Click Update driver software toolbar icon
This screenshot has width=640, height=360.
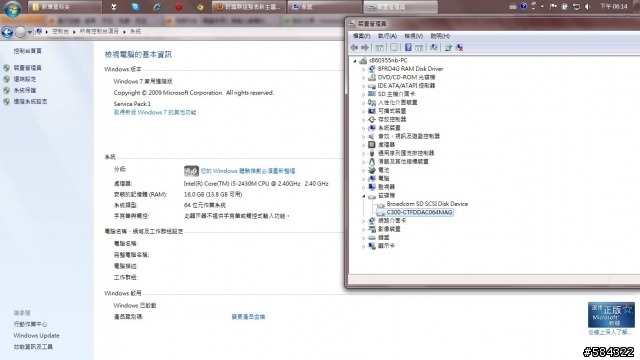point(448,48)
